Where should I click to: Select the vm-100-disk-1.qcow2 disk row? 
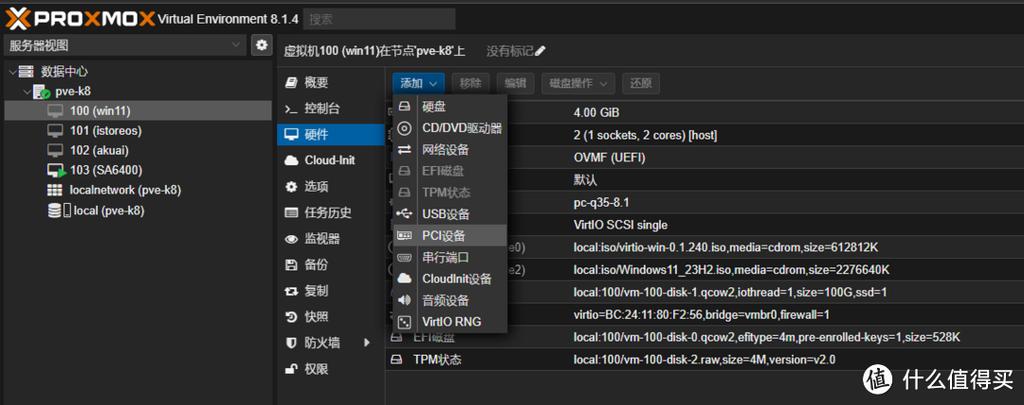pyautogui.click(x=705, y=292)
